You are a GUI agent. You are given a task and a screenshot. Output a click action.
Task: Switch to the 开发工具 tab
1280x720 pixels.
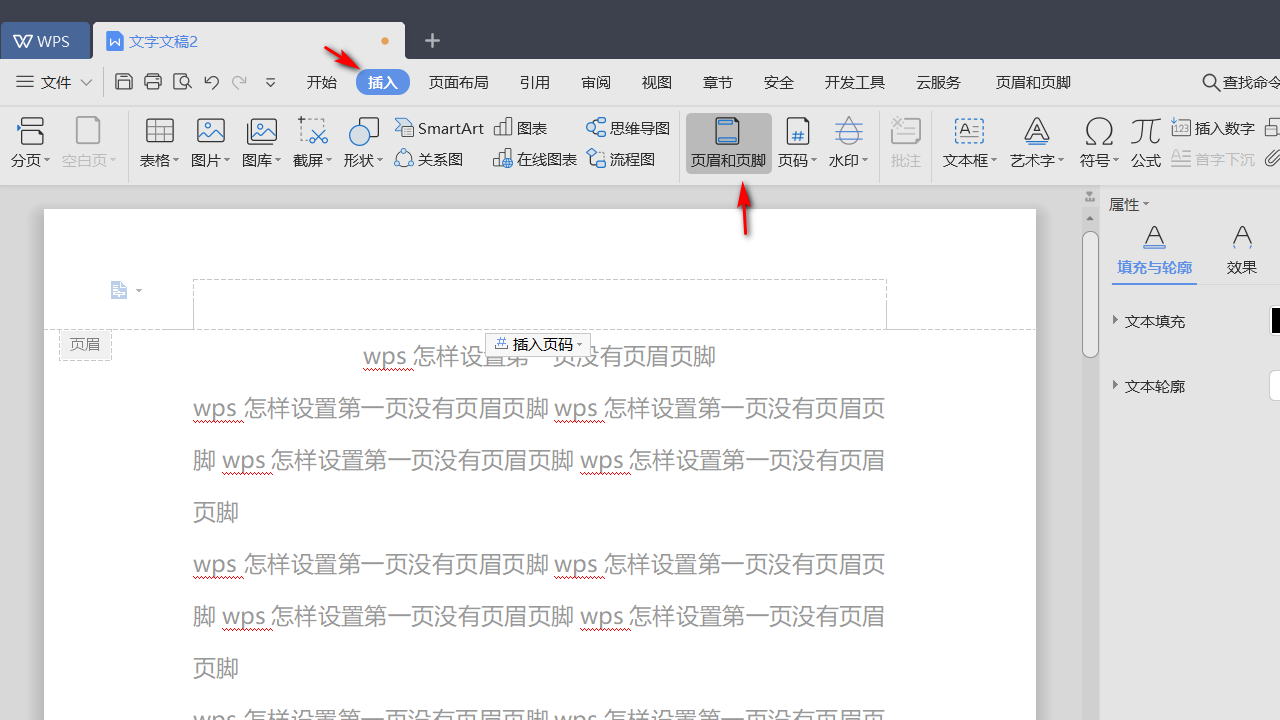coord(855,82)
